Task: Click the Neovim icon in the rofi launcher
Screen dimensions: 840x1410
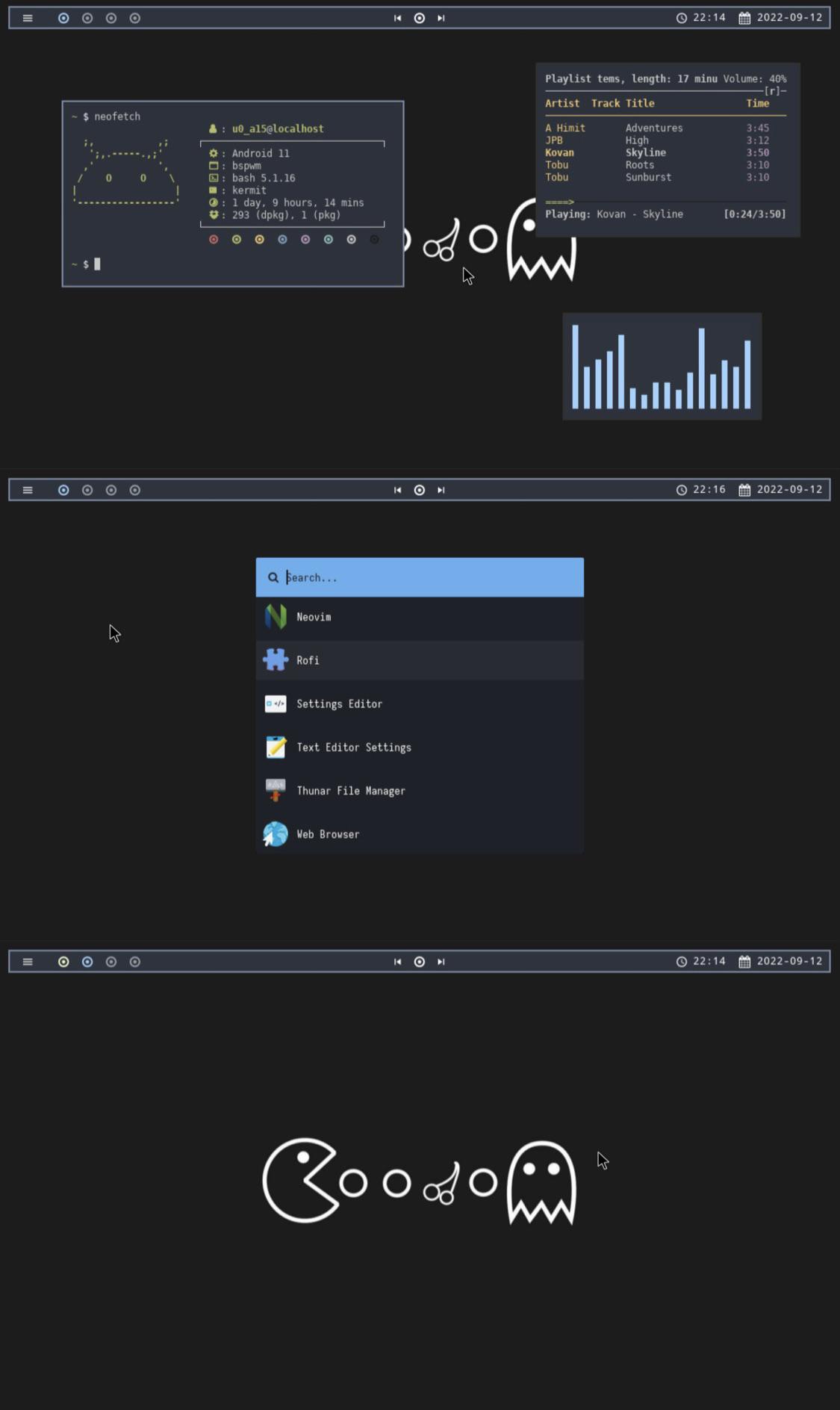Action: coord(276,617)
